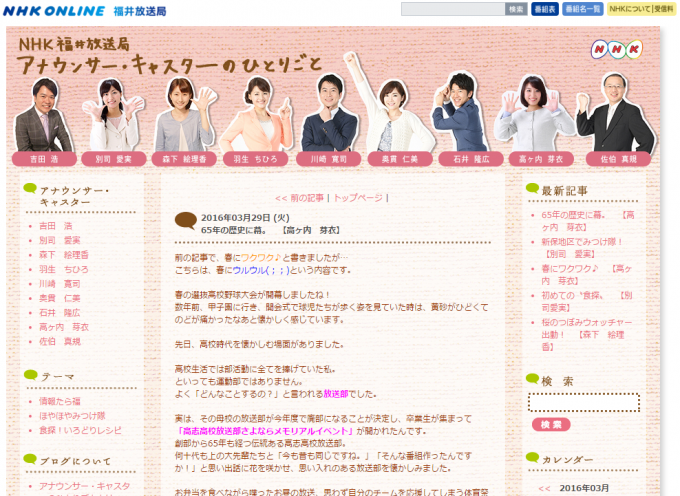Open sidebar link 石井 隆広
680x496 pixels.
point(60,313)
